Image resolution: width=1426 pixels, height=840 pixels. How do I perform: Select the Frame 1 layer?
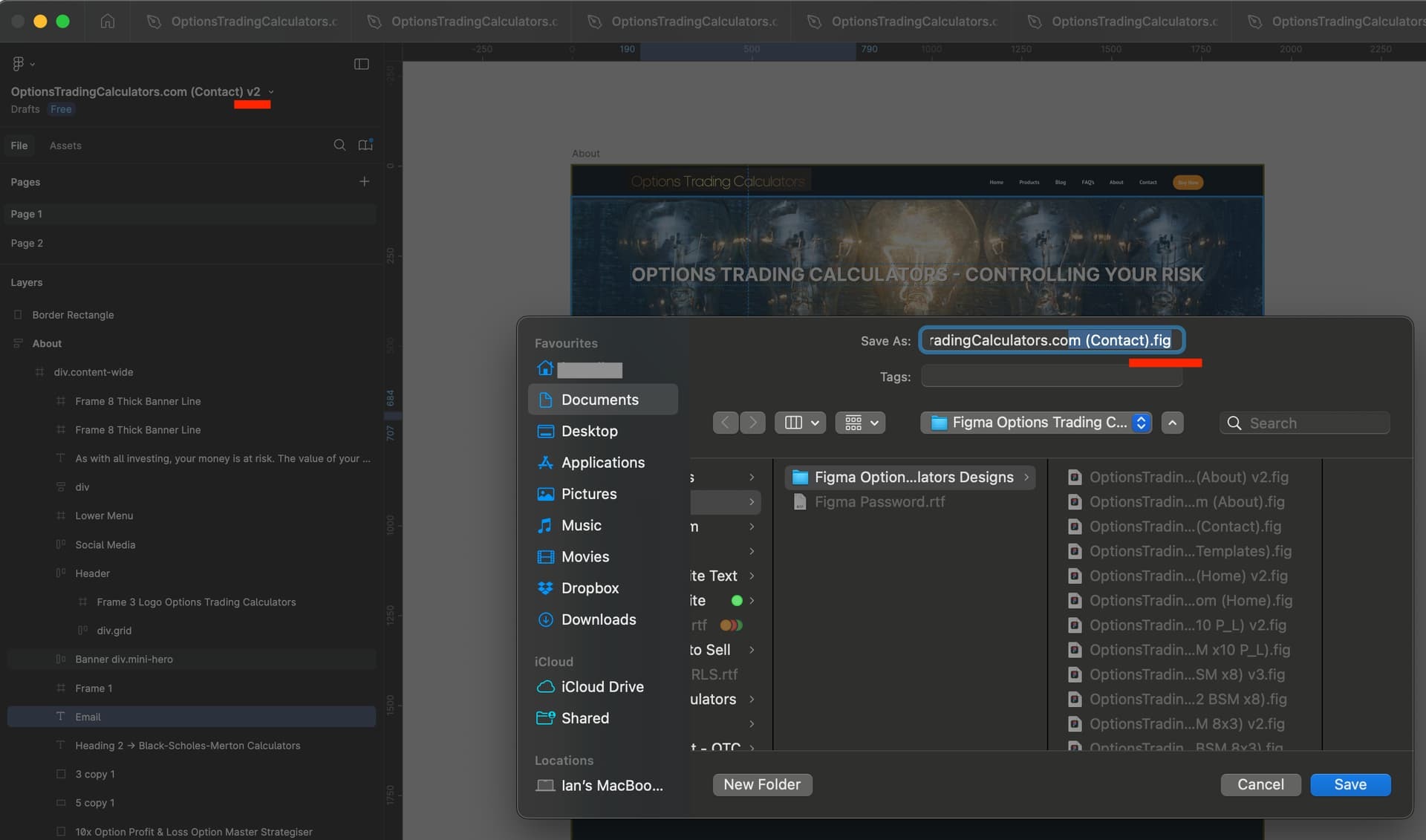point(192,688)
